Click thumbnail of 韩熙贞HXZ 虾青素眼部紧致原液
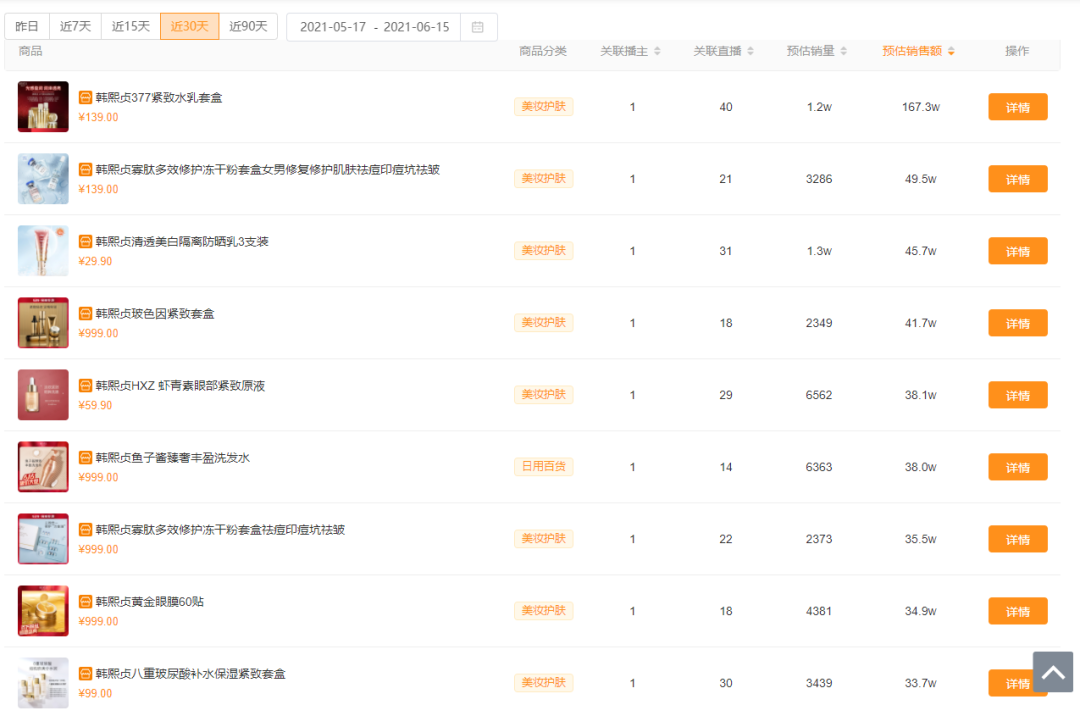This screenshot has width=1080, height=716. point(43,394)
